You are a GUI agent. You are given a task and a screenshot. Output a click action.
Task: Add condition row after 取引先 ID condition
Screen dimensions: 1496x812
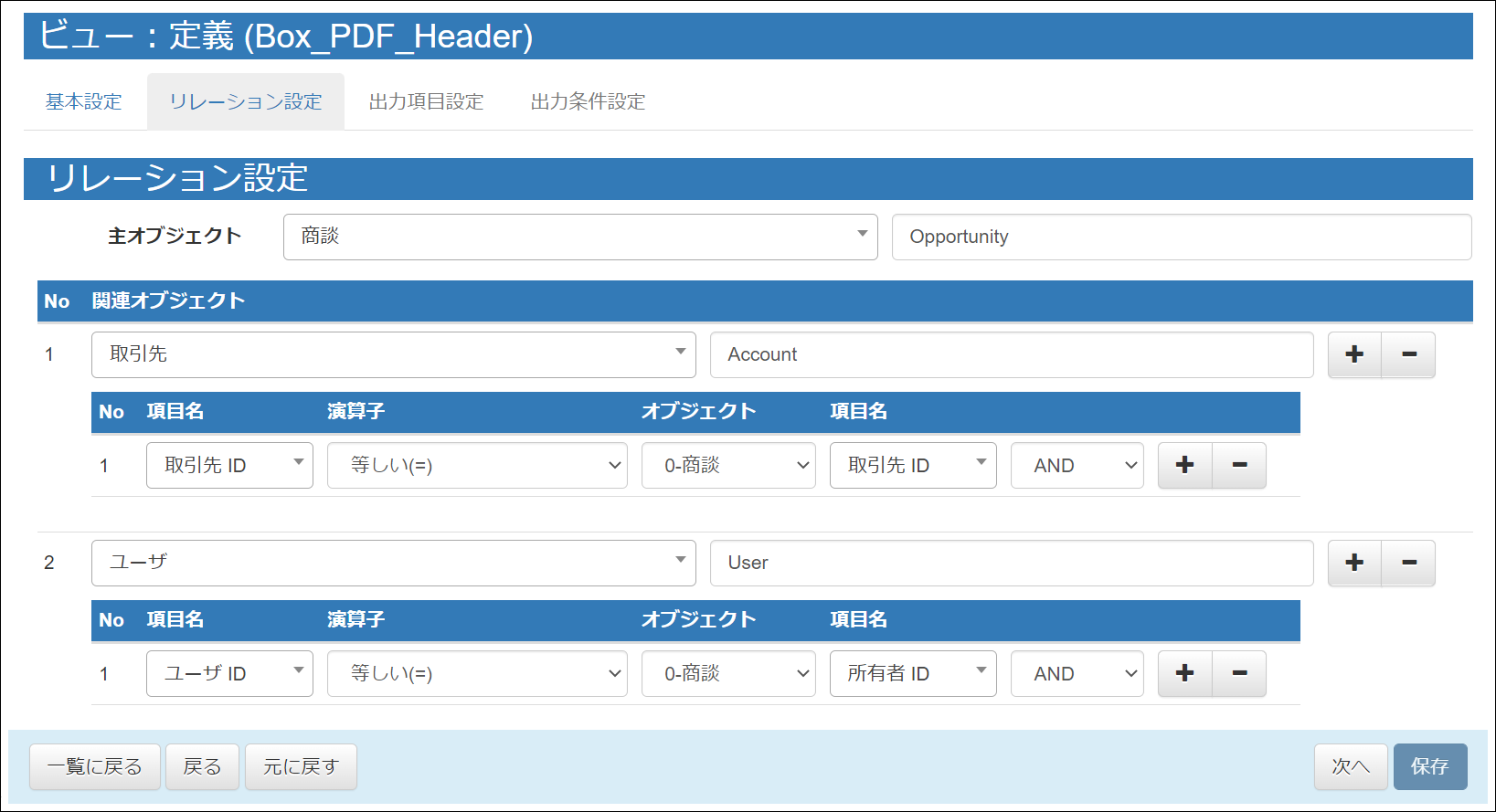click(x=1184, y=466)
